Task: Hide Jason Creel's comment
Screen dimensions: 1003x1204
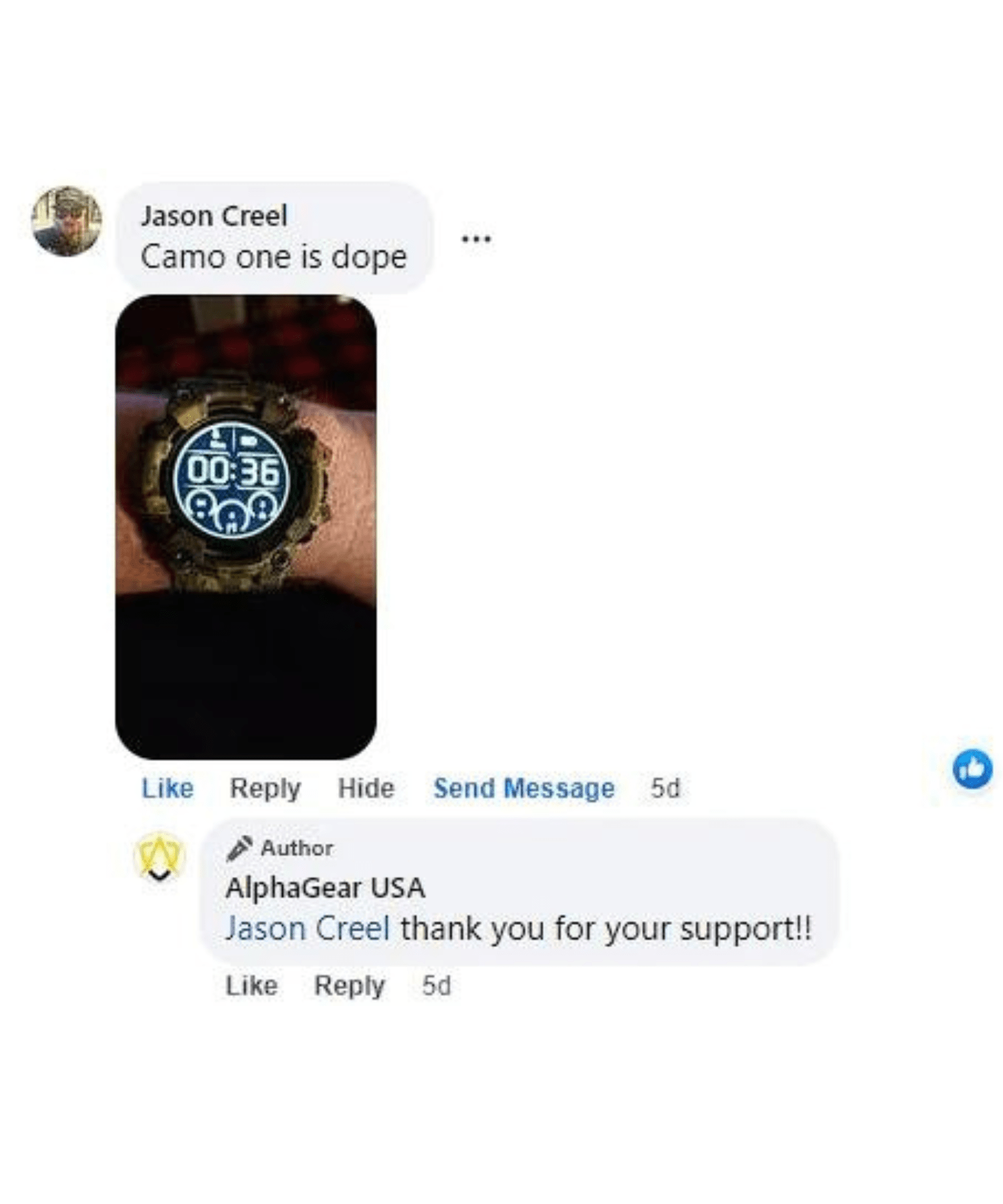Action: 366,788
